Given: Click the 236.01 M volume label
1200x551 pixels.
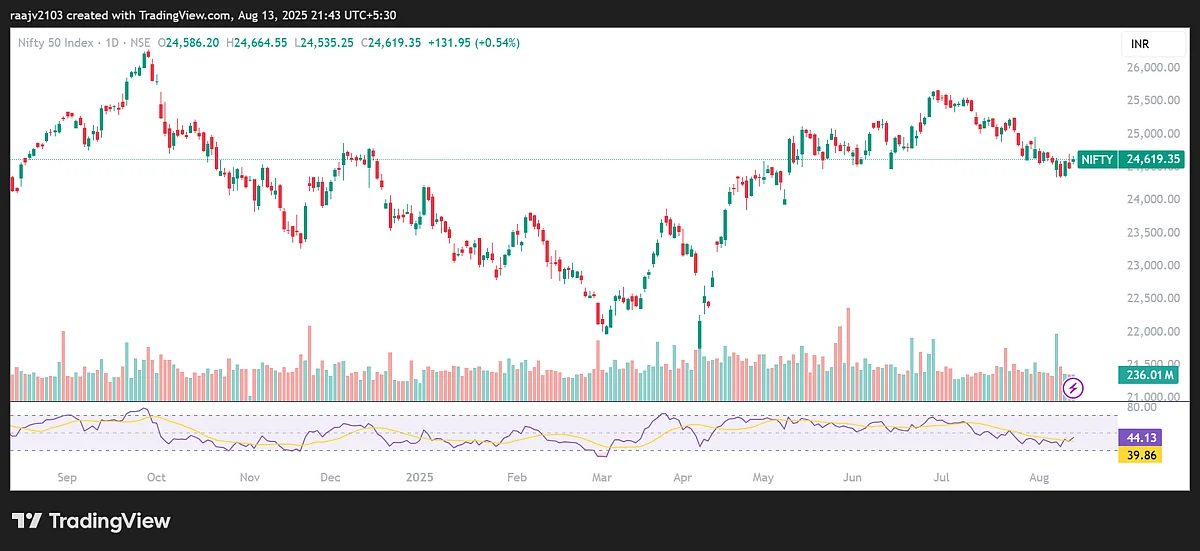Looking at the screenshot, I should click(1149, 375).
